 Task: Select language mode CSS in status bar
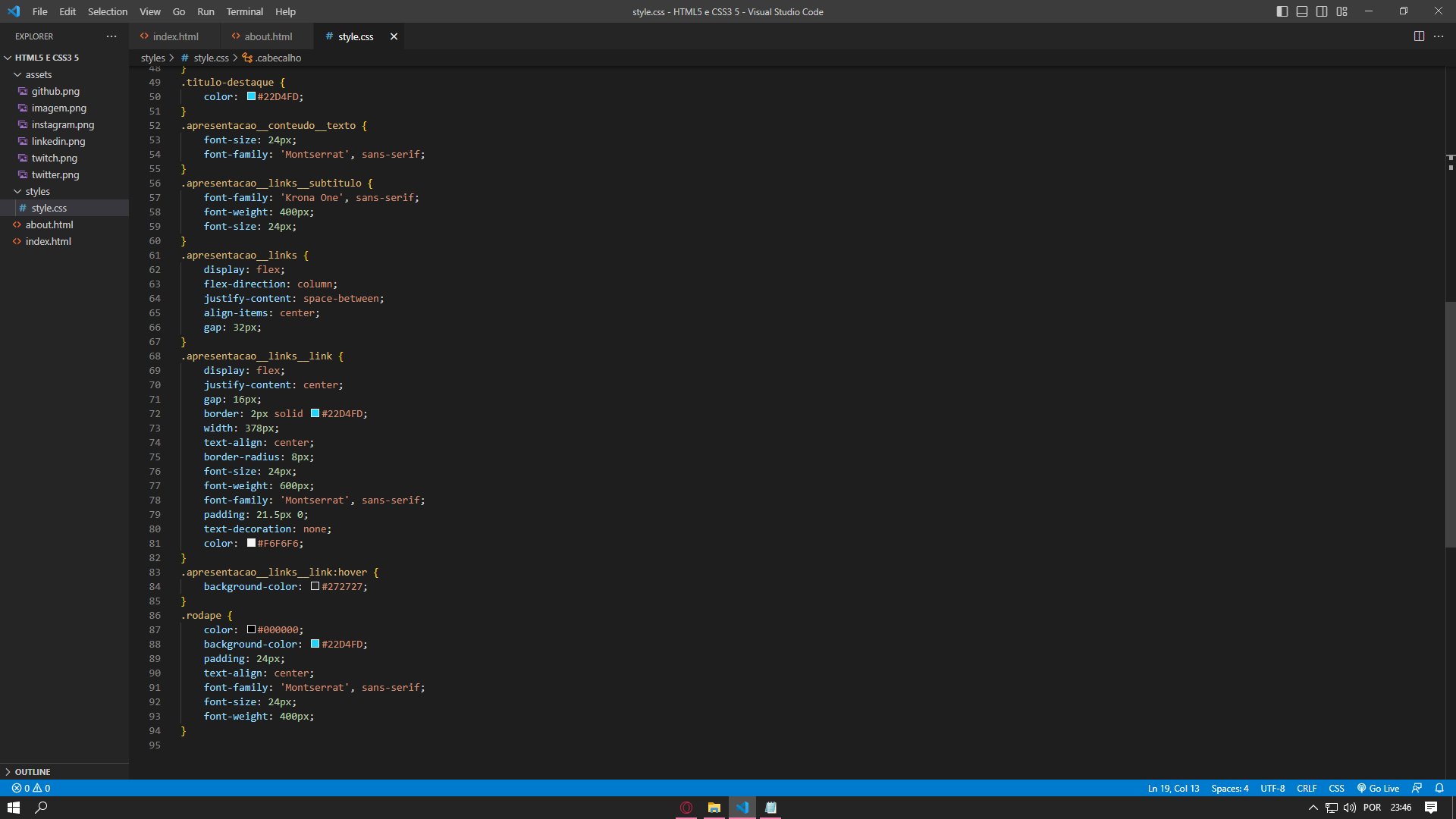(1336, 788)
